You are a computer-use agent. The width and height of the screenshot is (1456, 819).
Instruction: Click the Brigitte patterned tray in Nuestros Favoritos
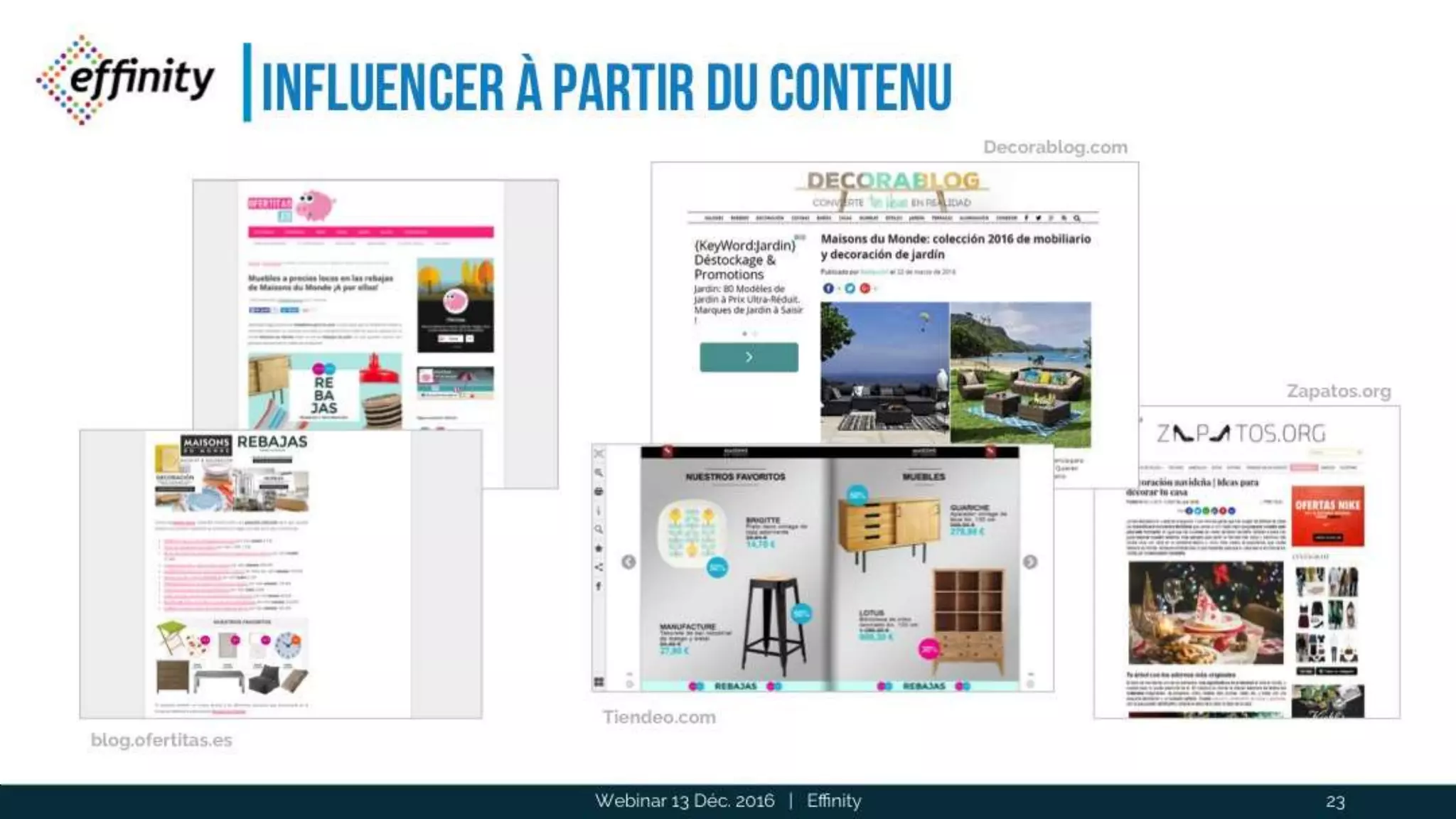tap(692, 532)
